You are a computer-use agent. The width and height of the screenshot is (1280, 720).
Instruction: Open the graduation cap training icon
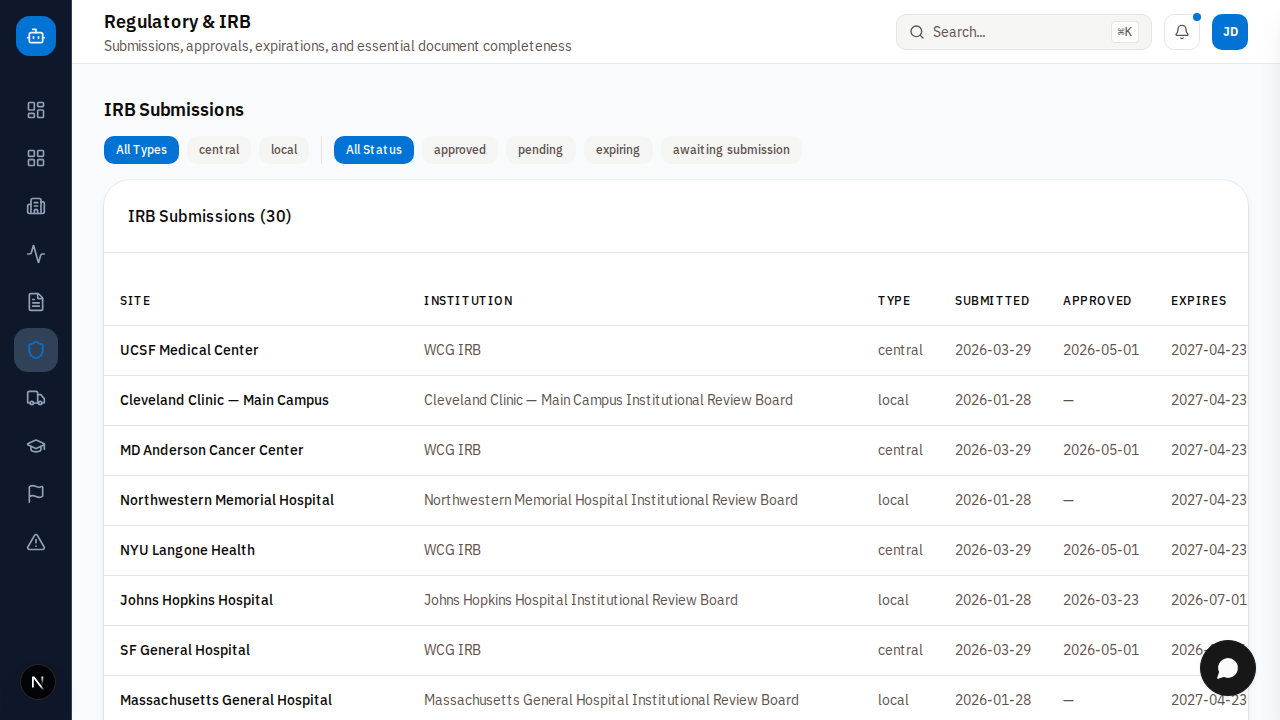[x=36, y=446]
